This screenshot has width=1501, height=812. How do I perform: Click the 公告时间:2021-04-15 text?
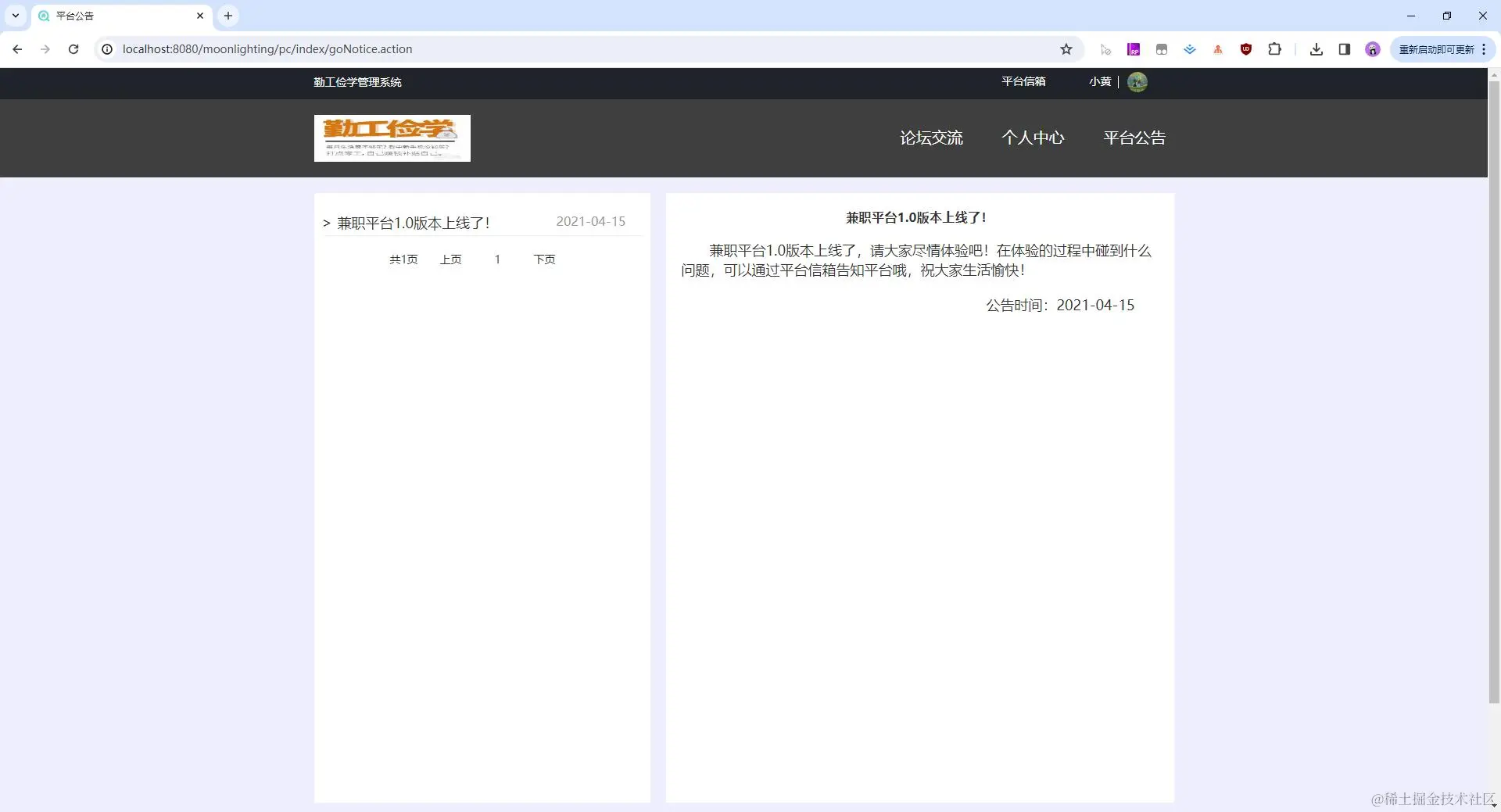[1060, 306]
